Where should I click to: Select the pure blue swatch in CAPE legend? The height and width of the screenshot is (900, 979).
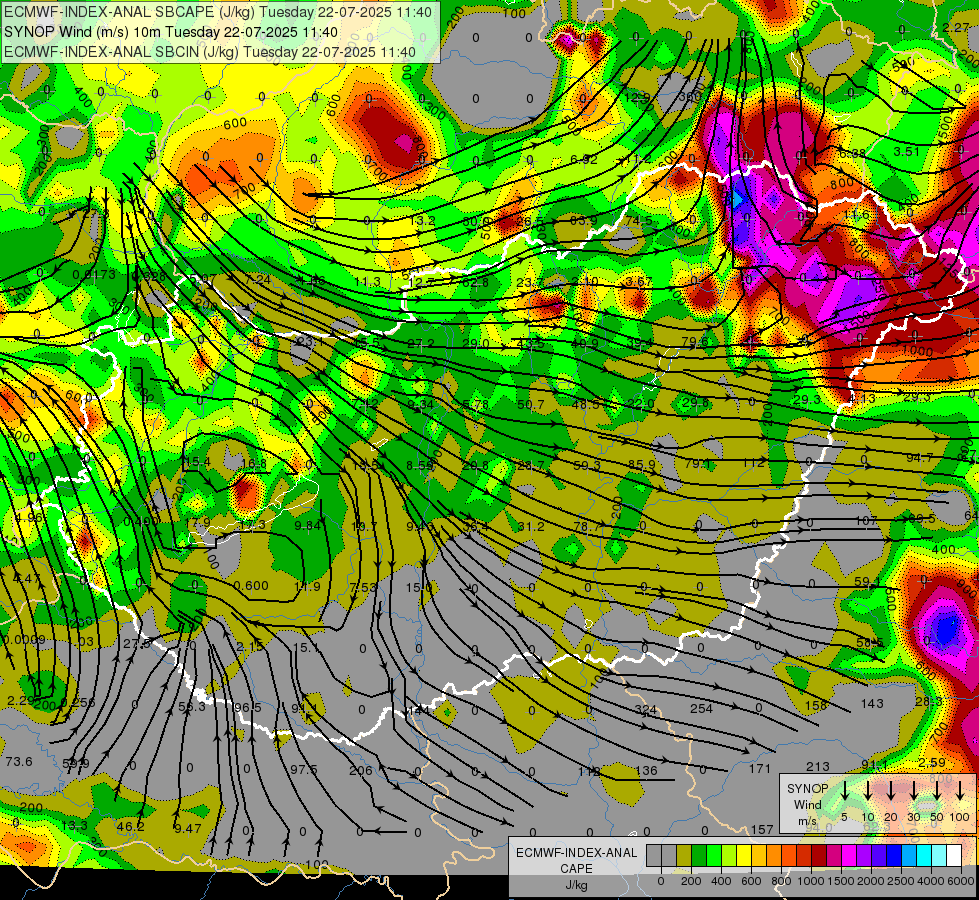tap(894, 855)
